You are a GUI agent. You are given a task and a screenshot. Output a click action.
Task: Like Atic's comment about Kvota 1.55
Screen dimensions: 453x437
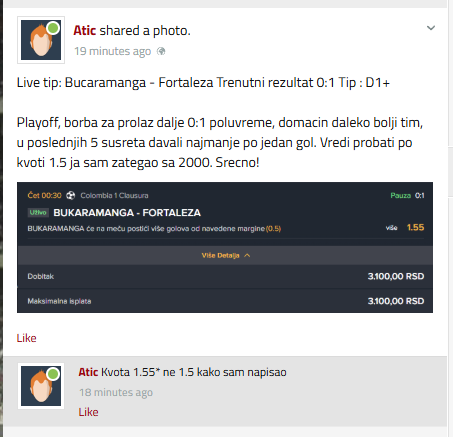pyautogui.click(x=88, y=412)
